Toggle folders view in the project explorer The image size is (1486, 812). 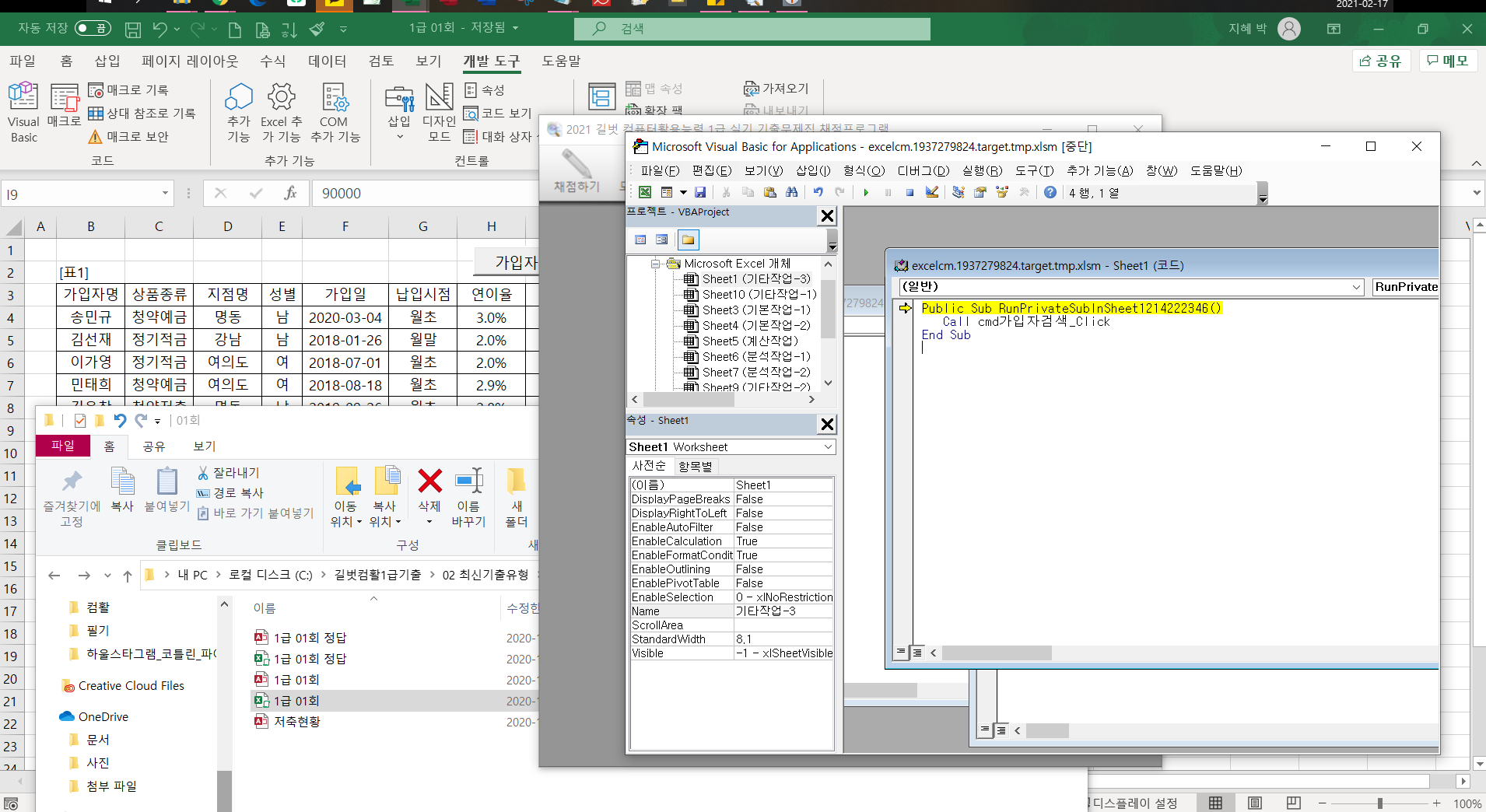(x=688, y=240)
